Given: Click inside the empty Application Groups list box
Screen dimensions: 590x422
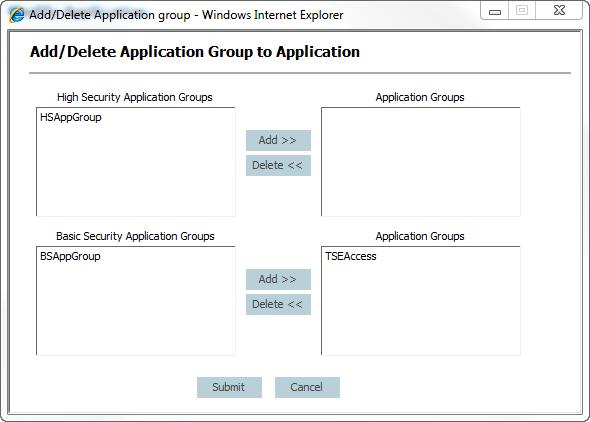Looking at the screenshot, I should coord(421,162).
